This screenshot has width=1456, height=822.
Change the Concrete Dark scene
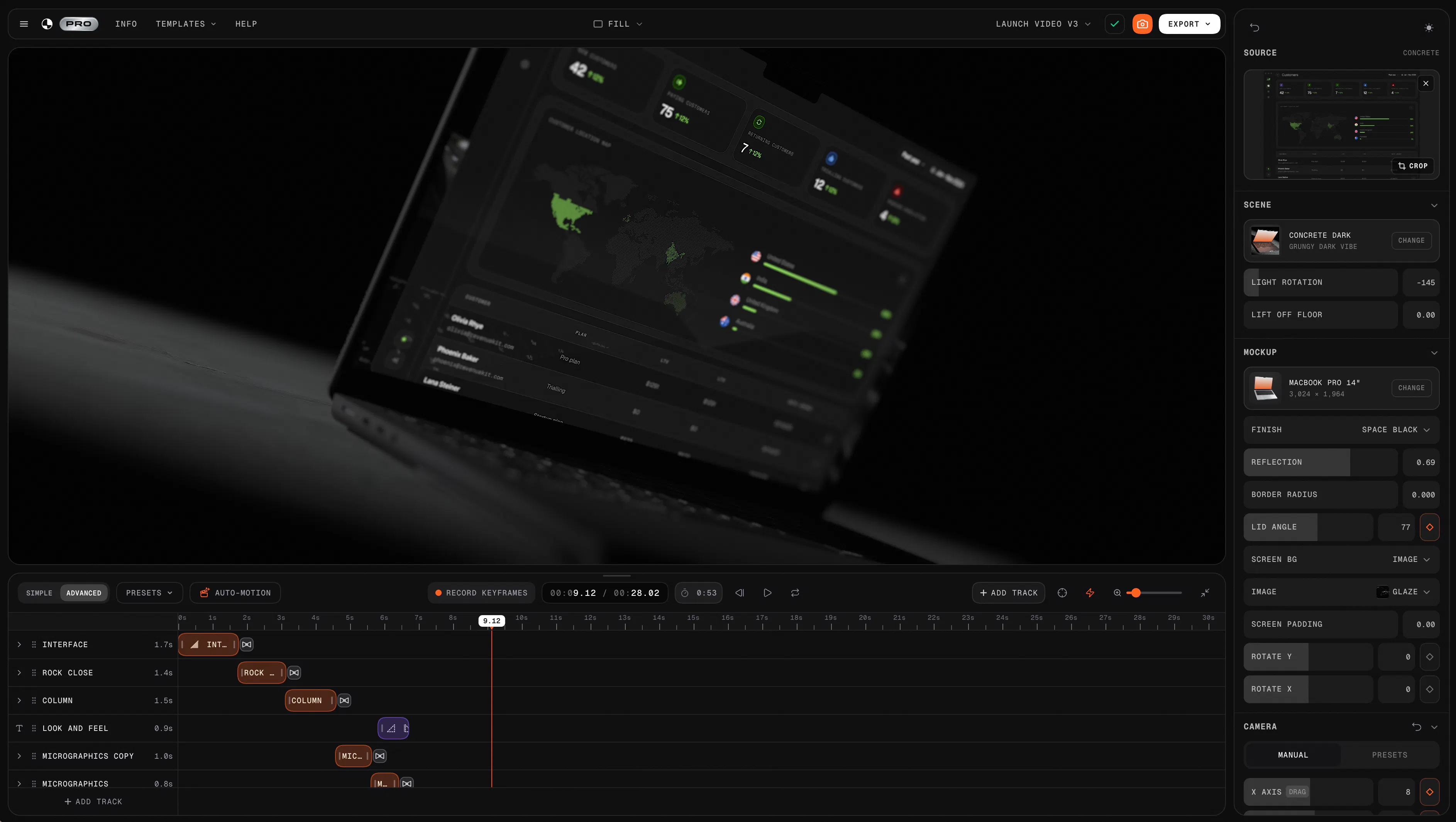[1411, 241]
